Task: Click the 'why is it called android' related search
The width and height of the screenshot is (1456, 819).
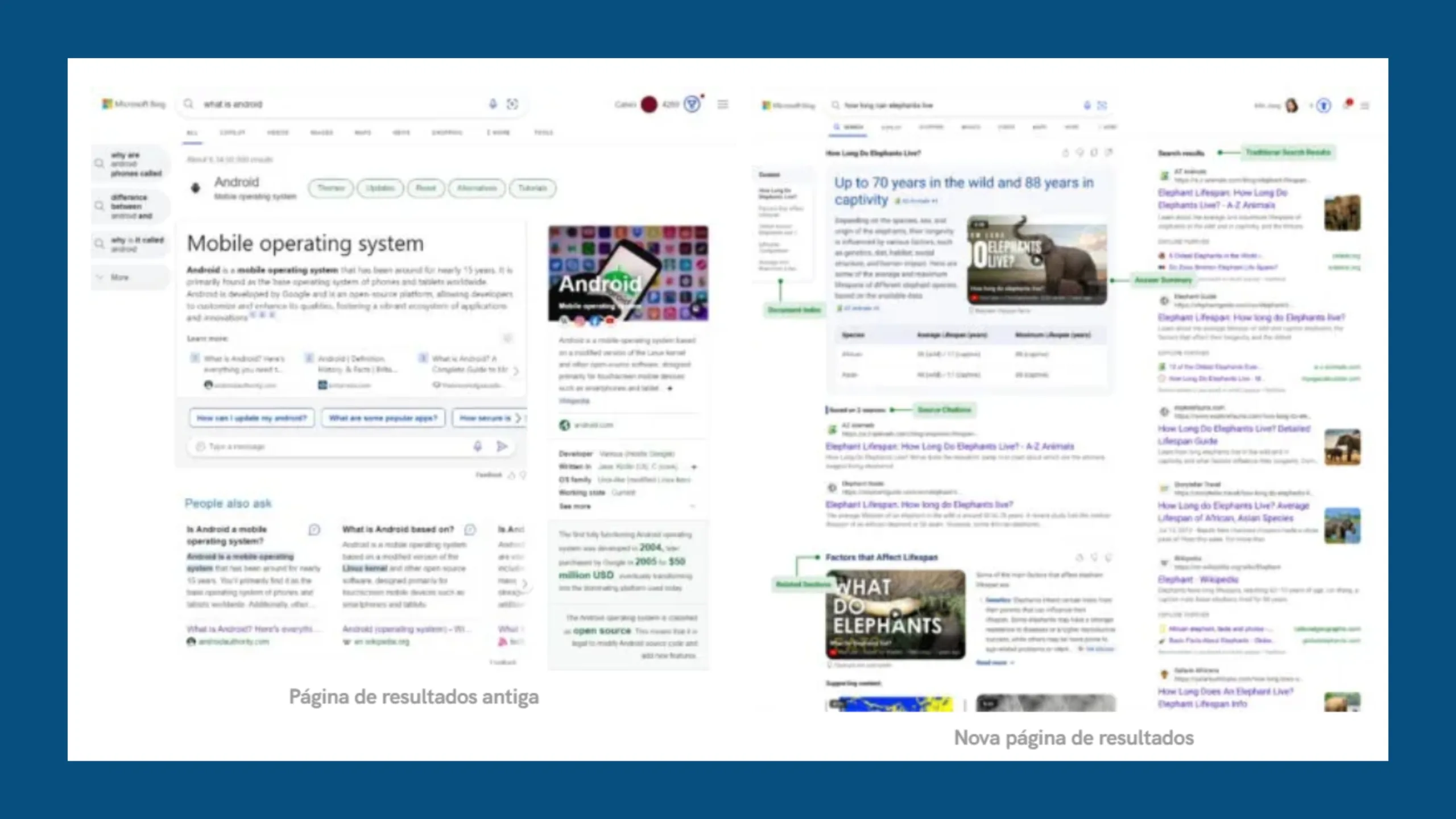Action: (x=130, y=245)
